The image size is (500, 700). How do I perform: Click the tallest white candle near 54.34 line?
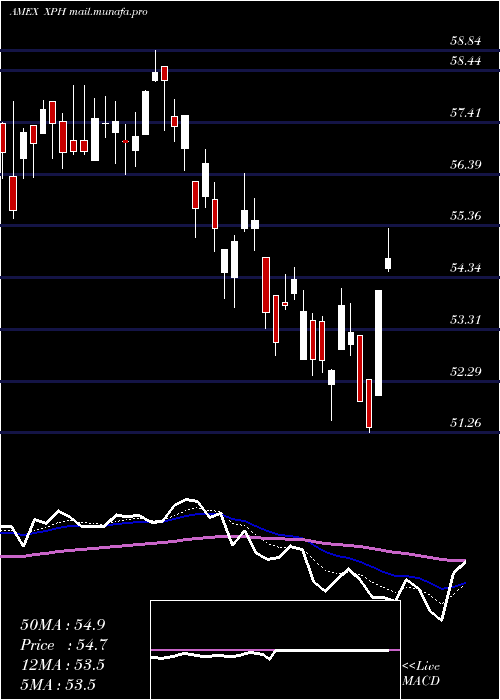pos(378,343)
